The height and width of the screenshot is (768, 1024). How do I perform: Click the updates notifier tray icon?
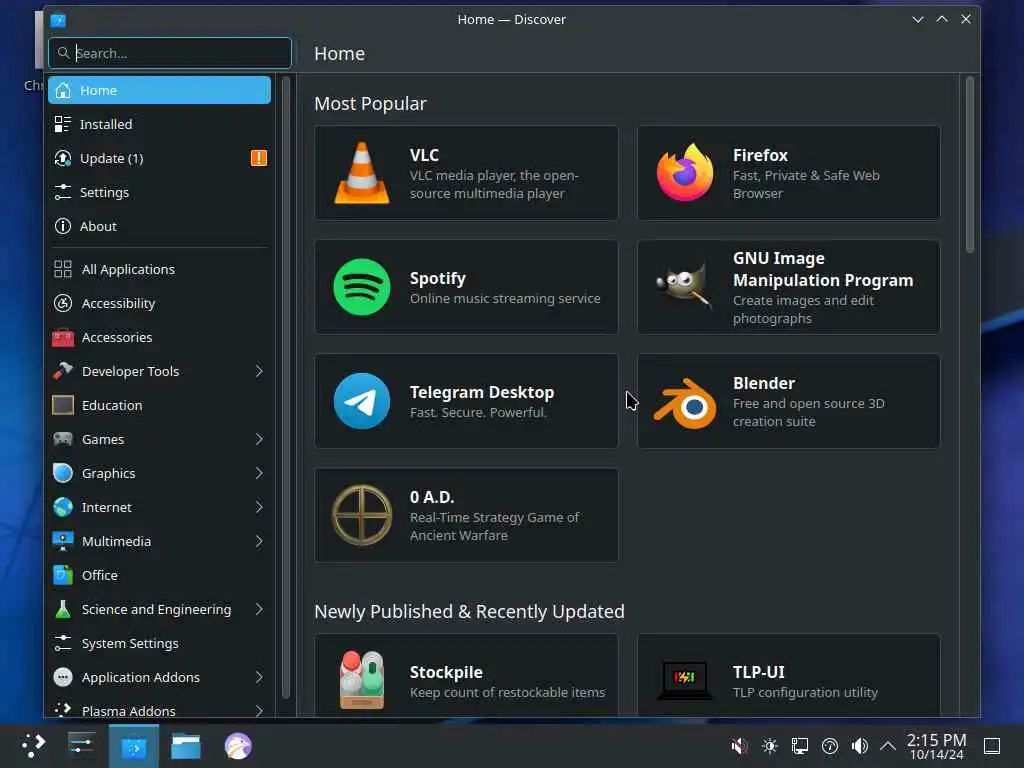tap(830, 746)
